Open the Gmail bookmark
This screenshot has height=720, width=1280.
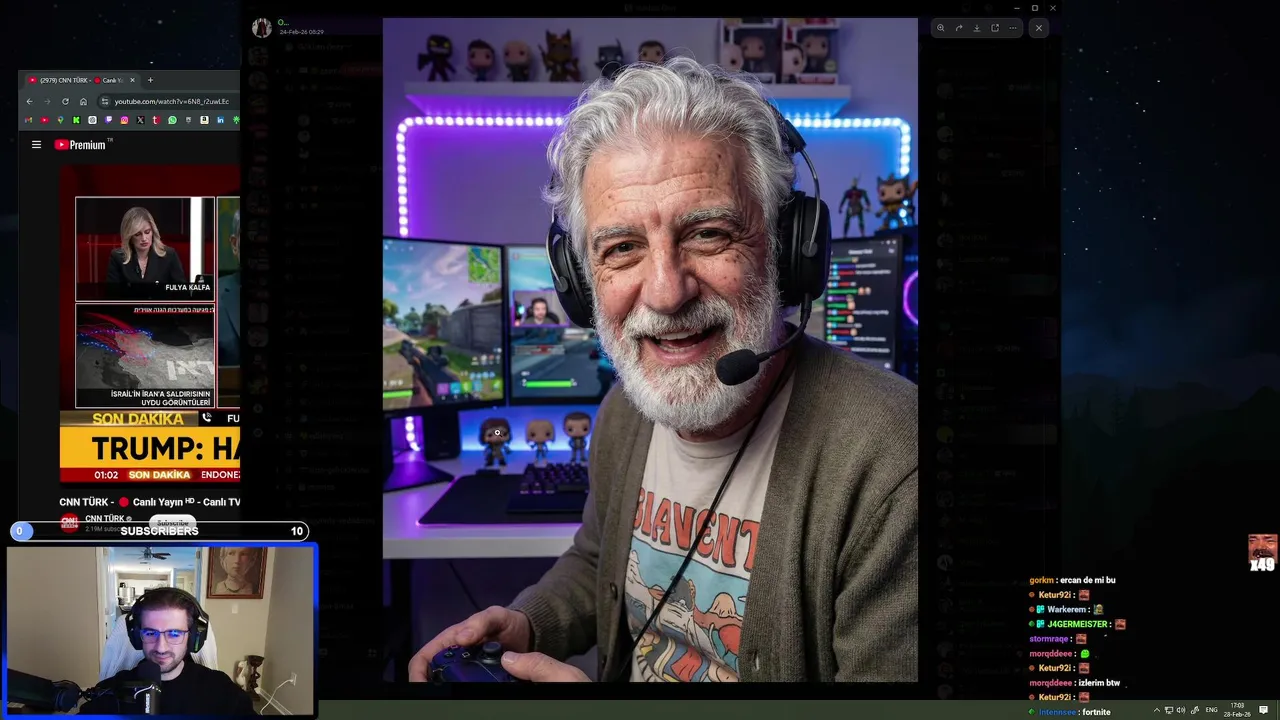(28, 120)
